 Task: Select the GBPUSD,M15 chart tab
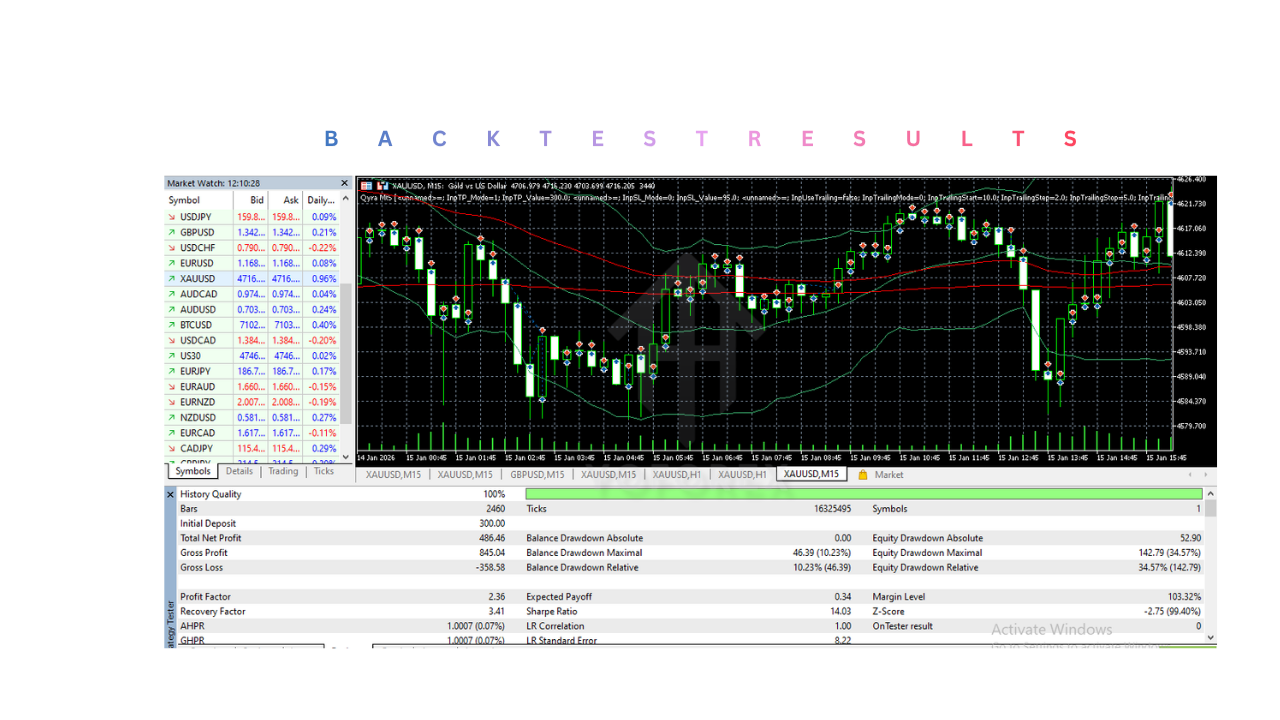pyautogui.click(x=537, y=474)
